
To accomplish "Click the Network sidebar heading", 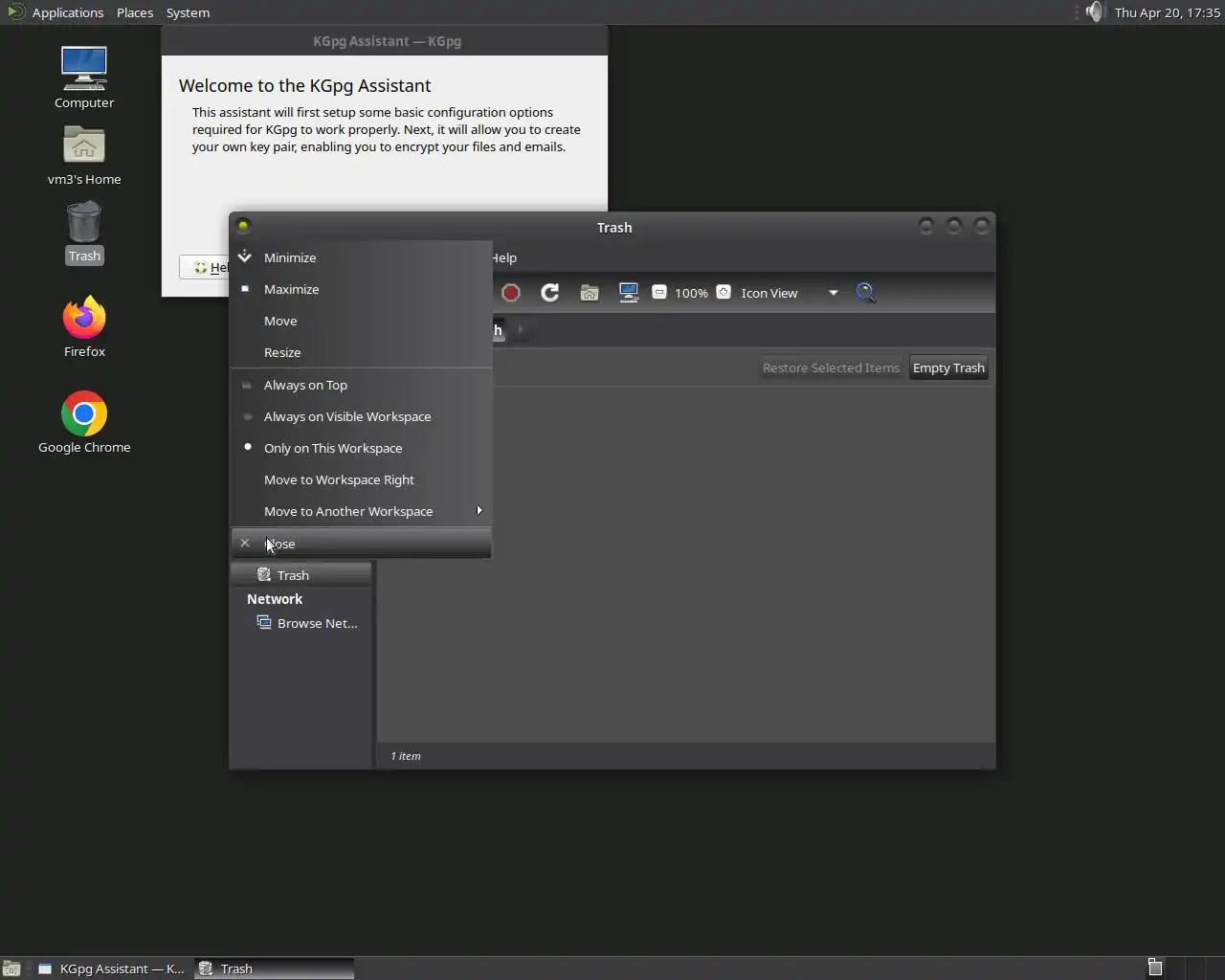I will click(275, 599).
